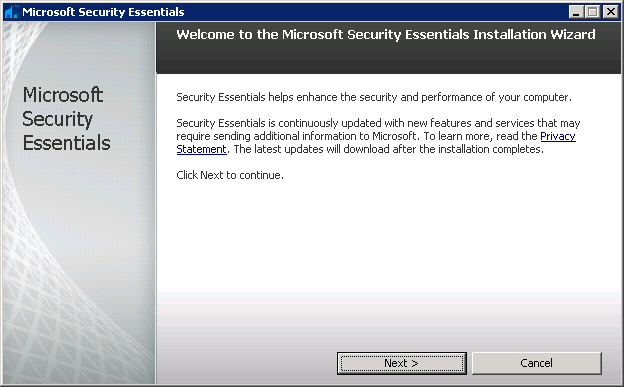The width and height of the screenshot is (624, 387).
Task: Click the dark header banner below the heading
Action: [388, 60]
